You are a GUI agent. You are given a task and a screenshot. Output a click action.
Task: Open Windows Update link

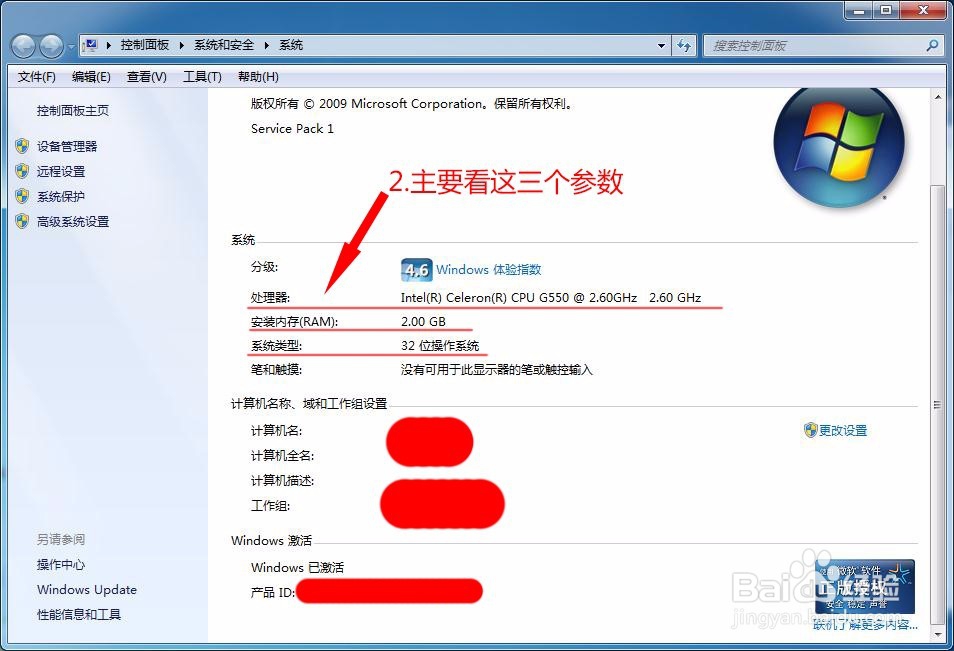click(87, 590)
